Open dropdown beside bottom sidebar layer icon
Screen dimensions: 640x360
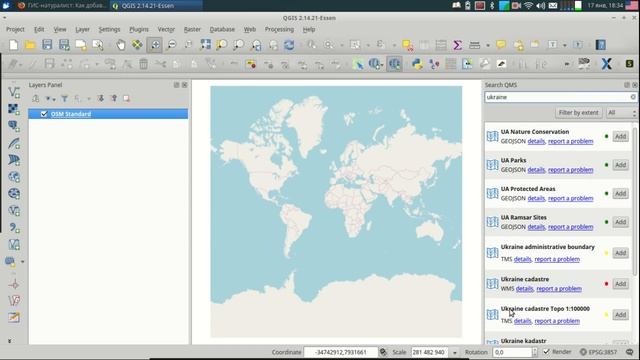[22, 262]
